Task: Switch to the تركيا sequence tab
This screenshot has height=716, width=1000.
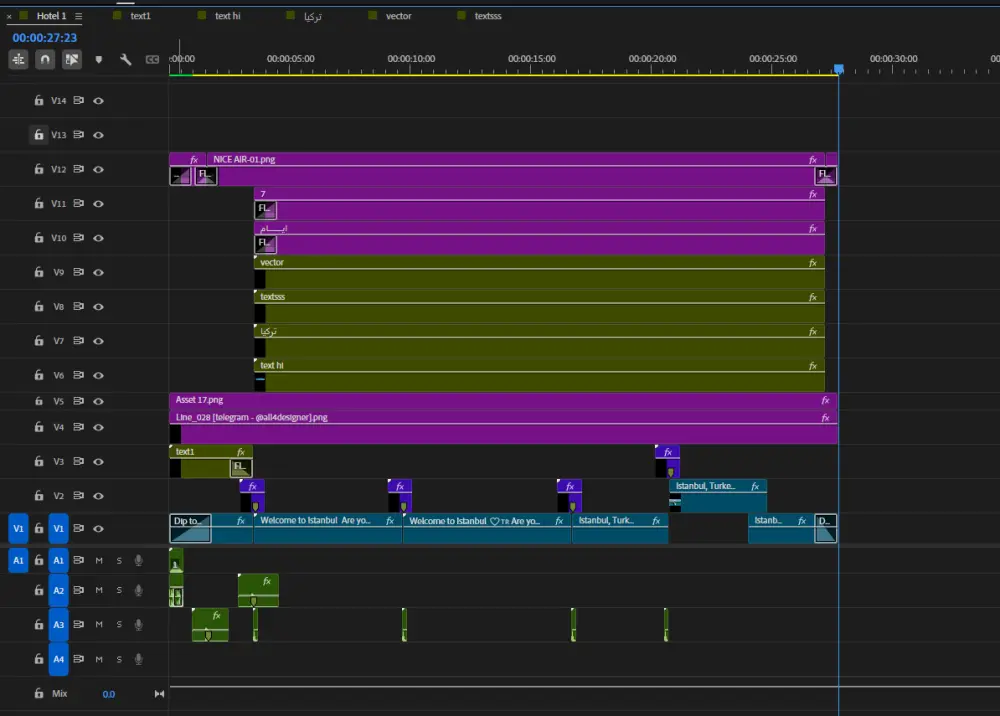Action: (312, 16)
